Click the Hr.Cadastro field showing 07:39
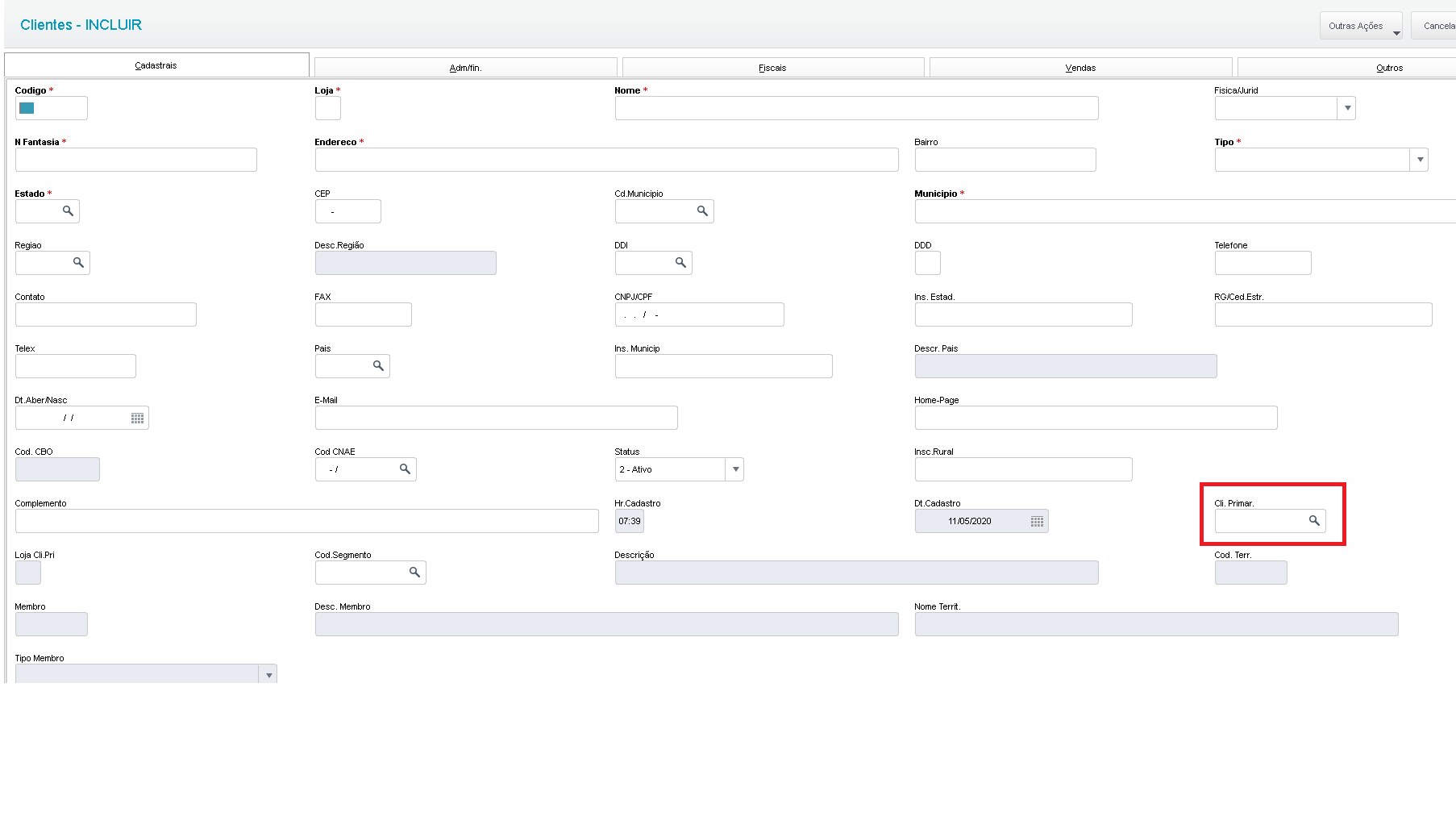 [630, 521]
